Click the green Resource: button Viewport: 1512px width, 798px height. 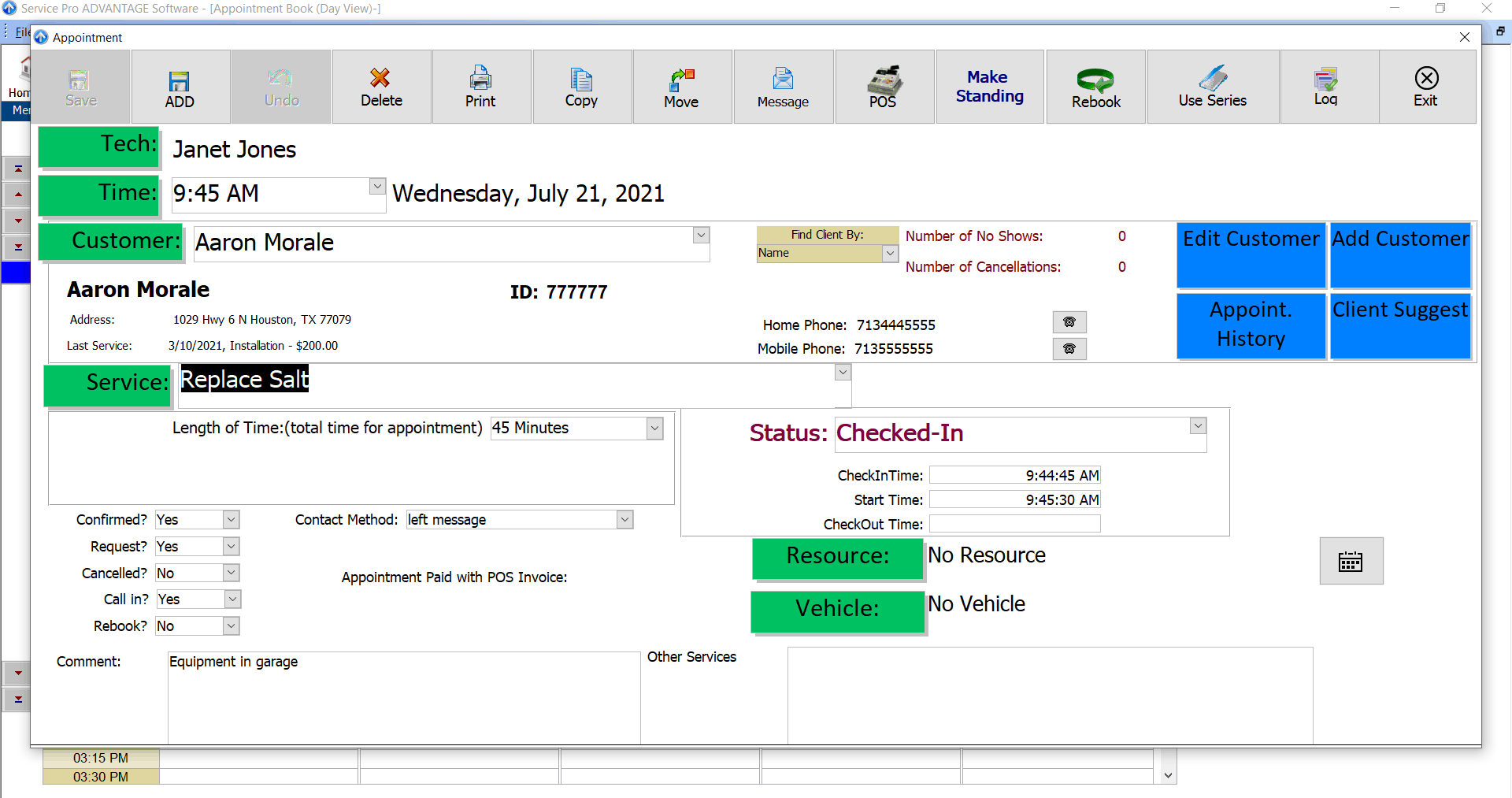(838, 559)
